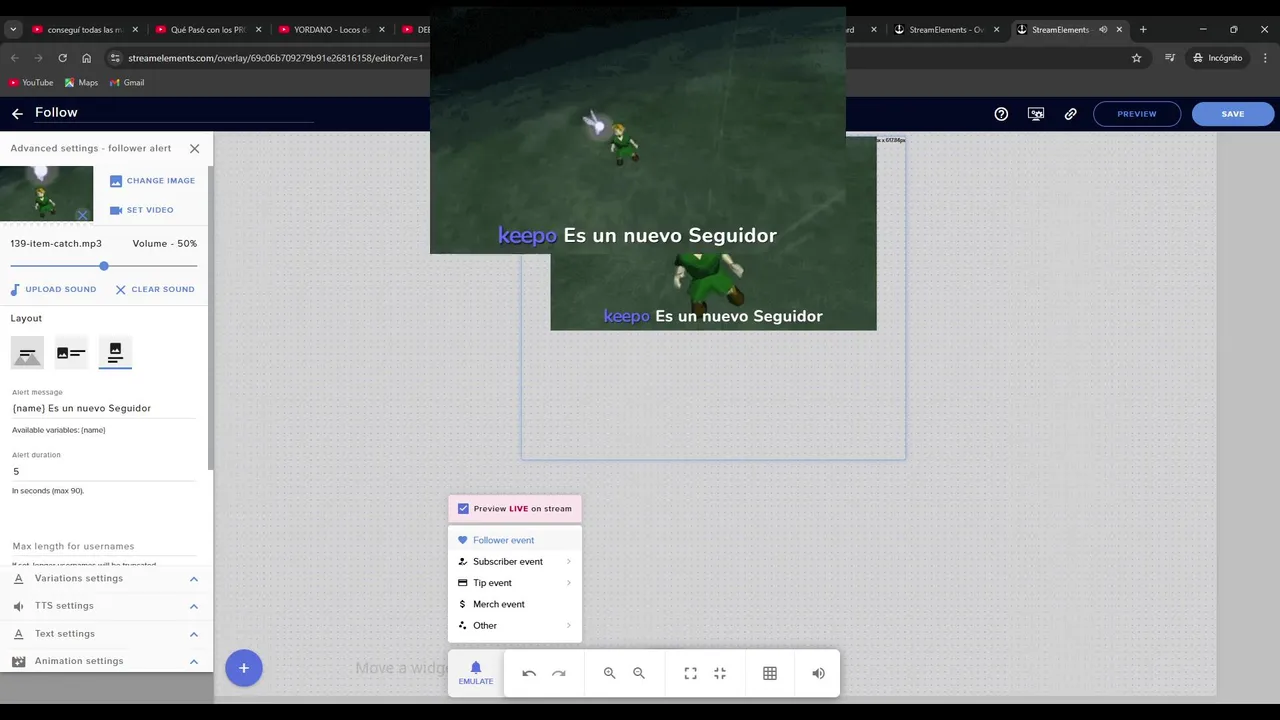This screenshot has height=720, width=1280.
Task: Close the advanced settings follower alert panel
Action: click(x=195, y=148)
